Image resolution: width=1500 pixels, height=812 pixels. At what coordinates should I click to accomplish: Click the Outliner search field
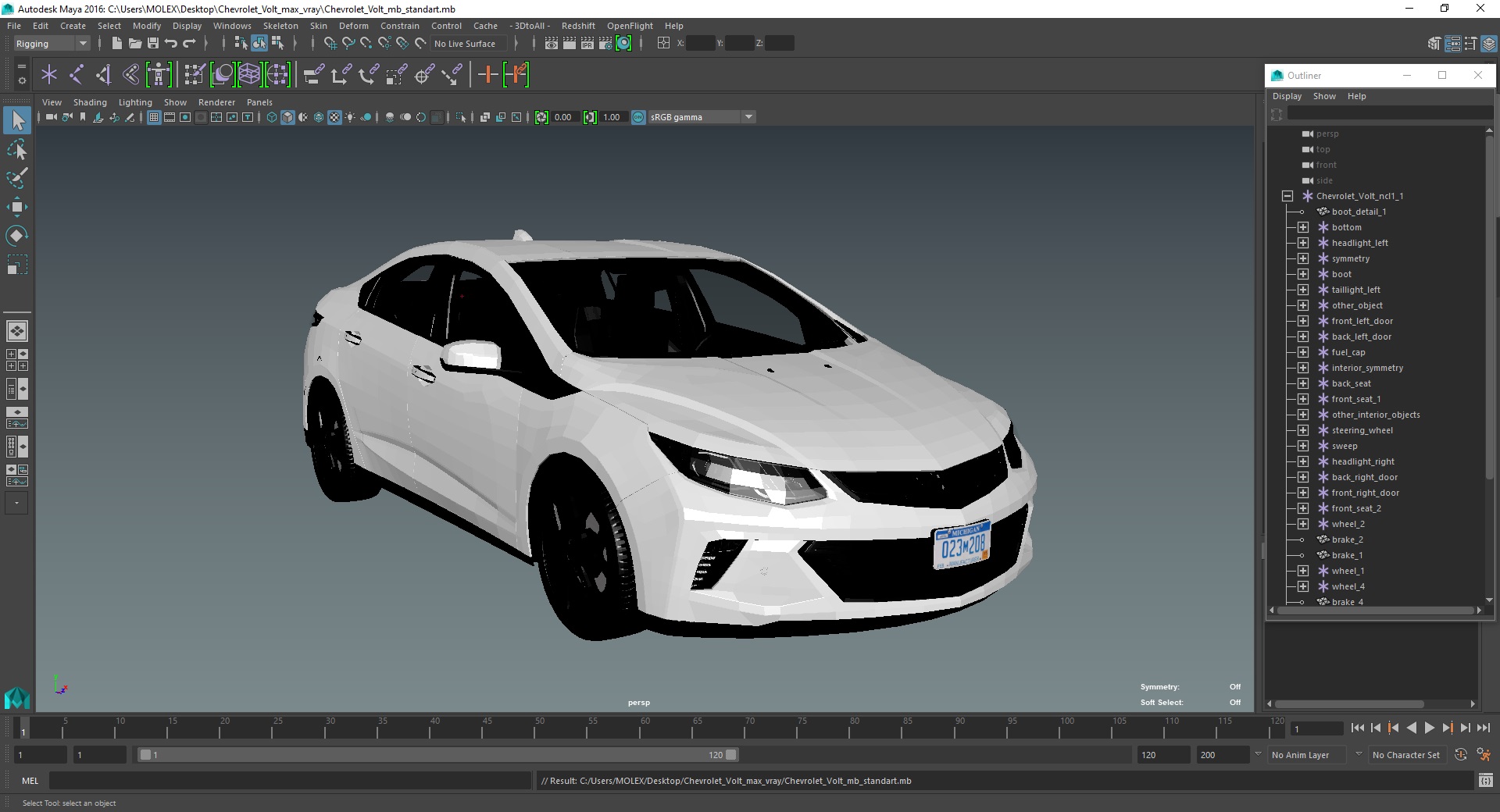(x=1390, y=114)
